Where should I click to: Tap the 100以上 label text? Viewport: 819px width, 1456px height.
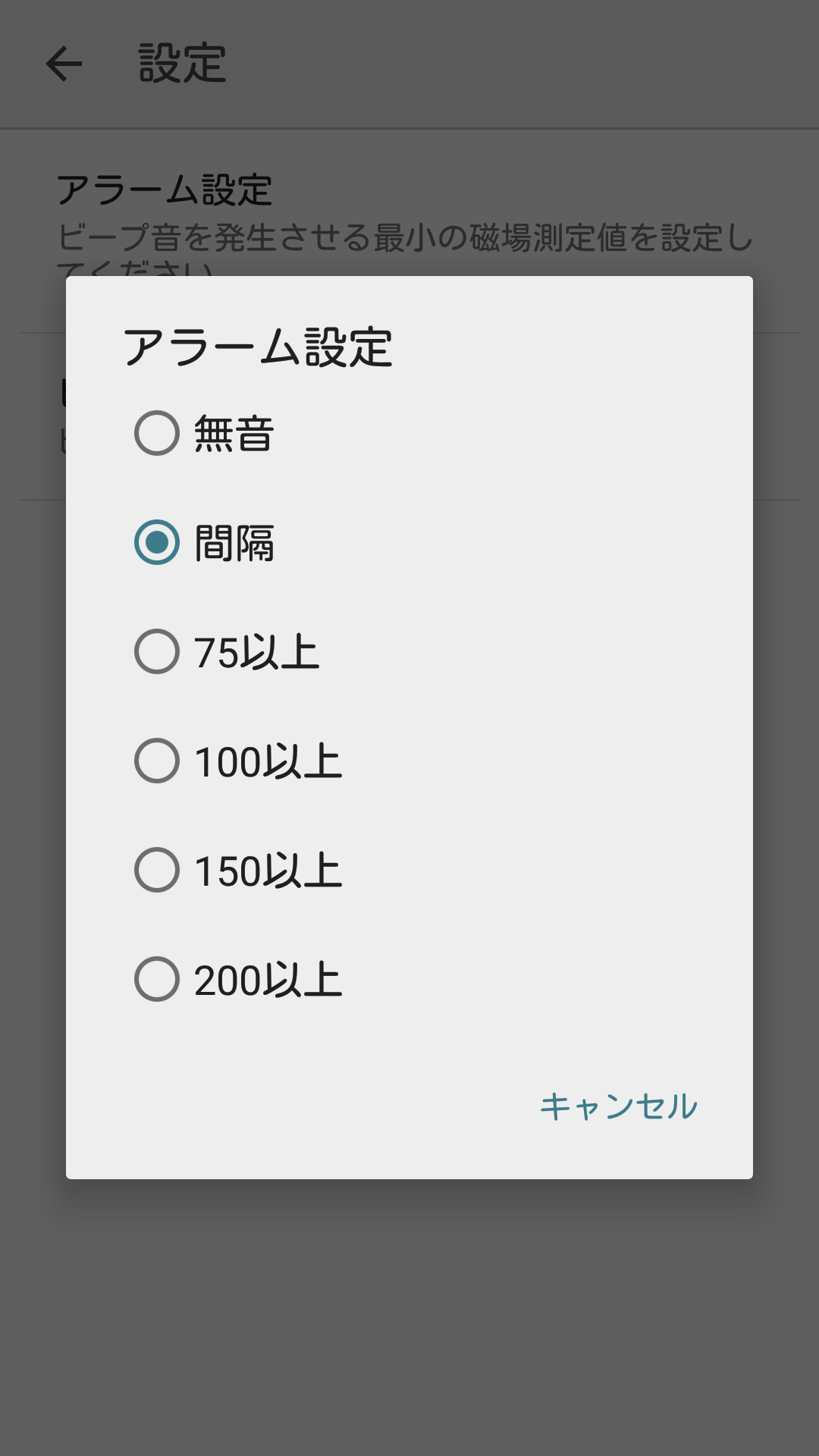coord(268,762)
